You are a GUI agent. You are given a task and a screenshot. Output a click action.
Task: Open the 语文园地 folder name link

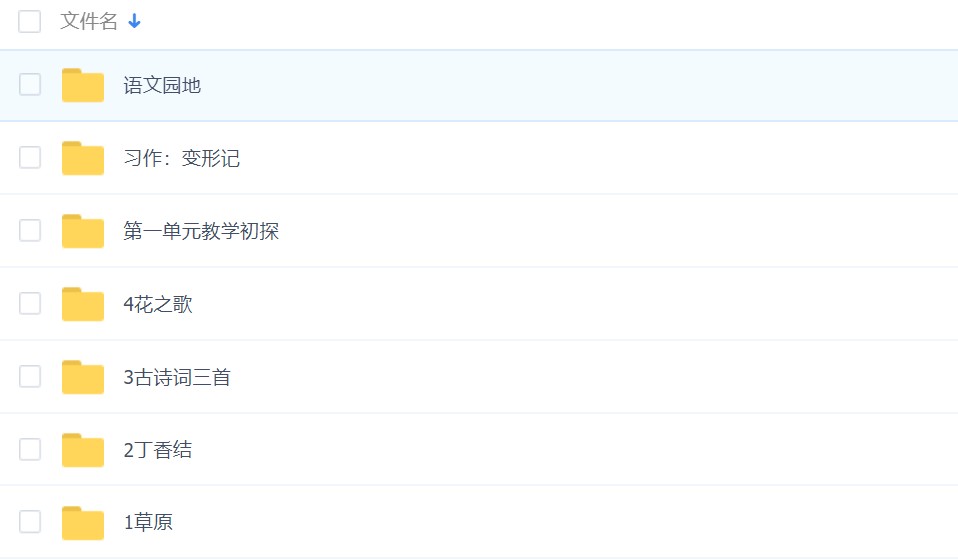point(162,86)
